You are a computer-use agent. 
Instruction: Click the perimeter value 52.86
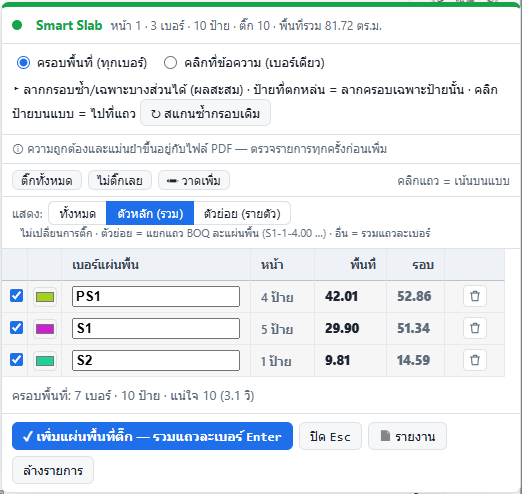414,296
